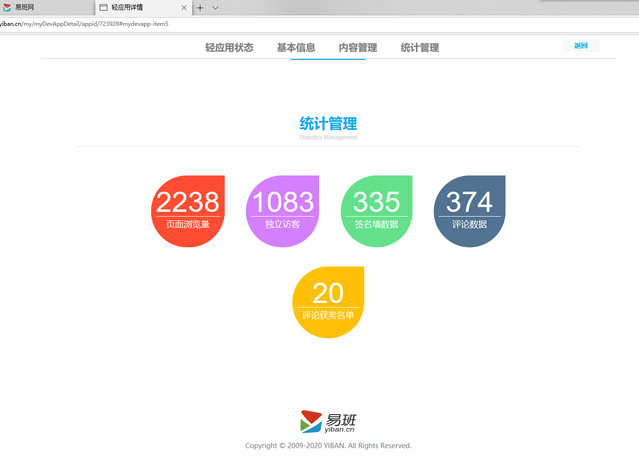Go to the 基本信息 tab
This screenshot has width=639, height=474.
[x=296, y=47]
